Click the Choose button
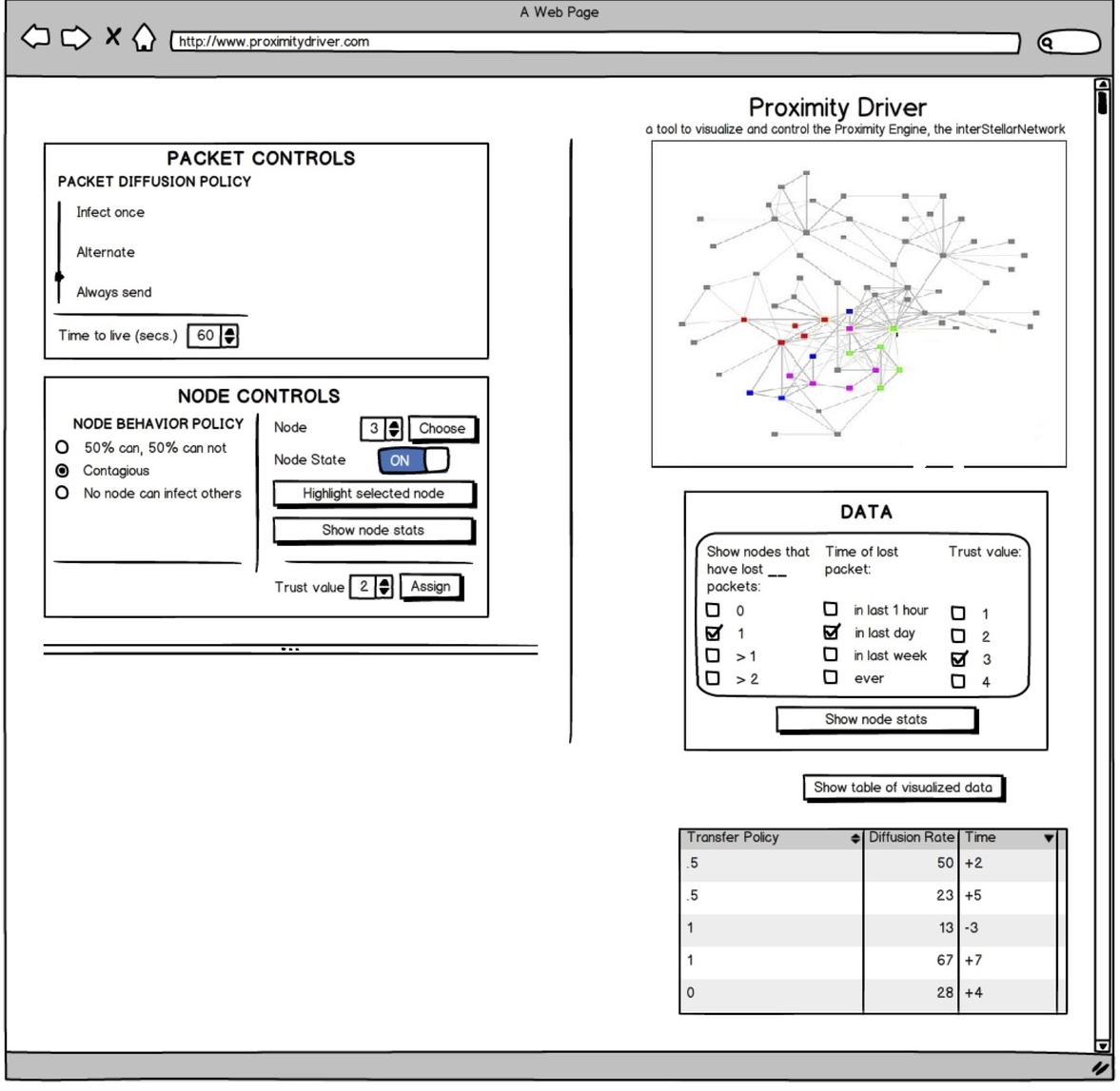This screenshot has width=1120, height=1091. 442,428
